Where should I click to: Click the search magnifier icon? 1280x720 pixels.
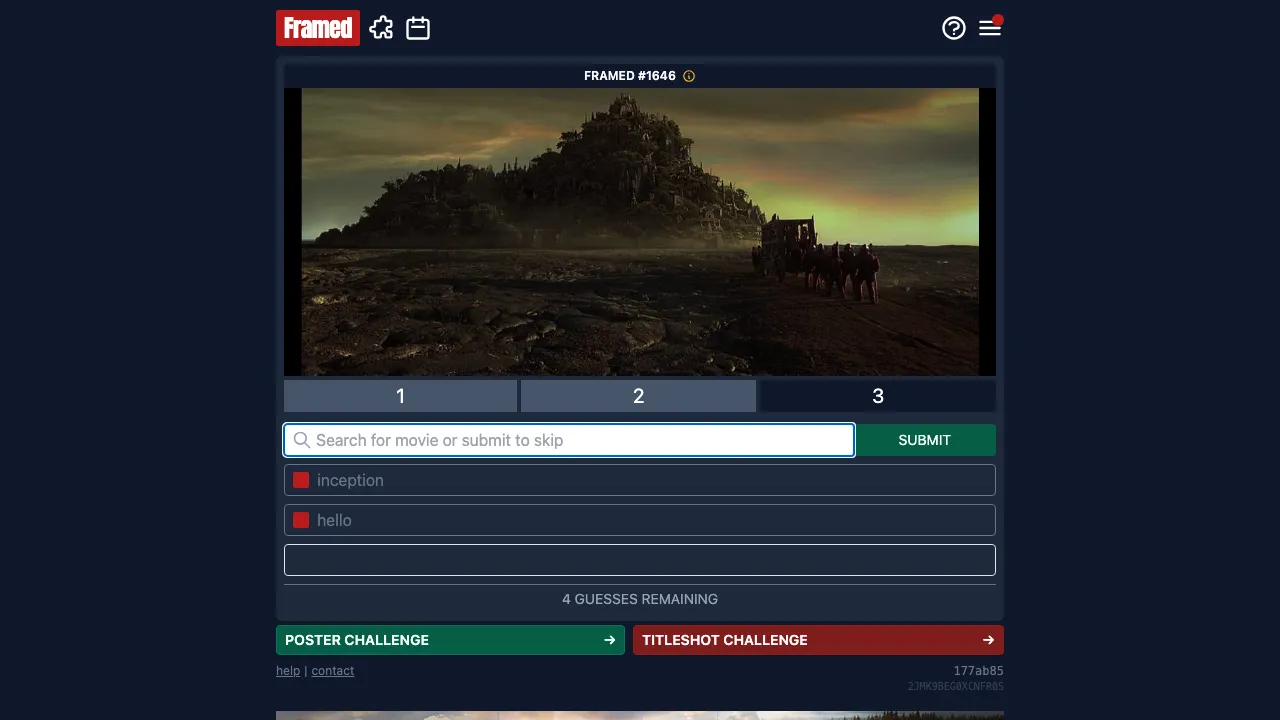[x=301, y=440]
